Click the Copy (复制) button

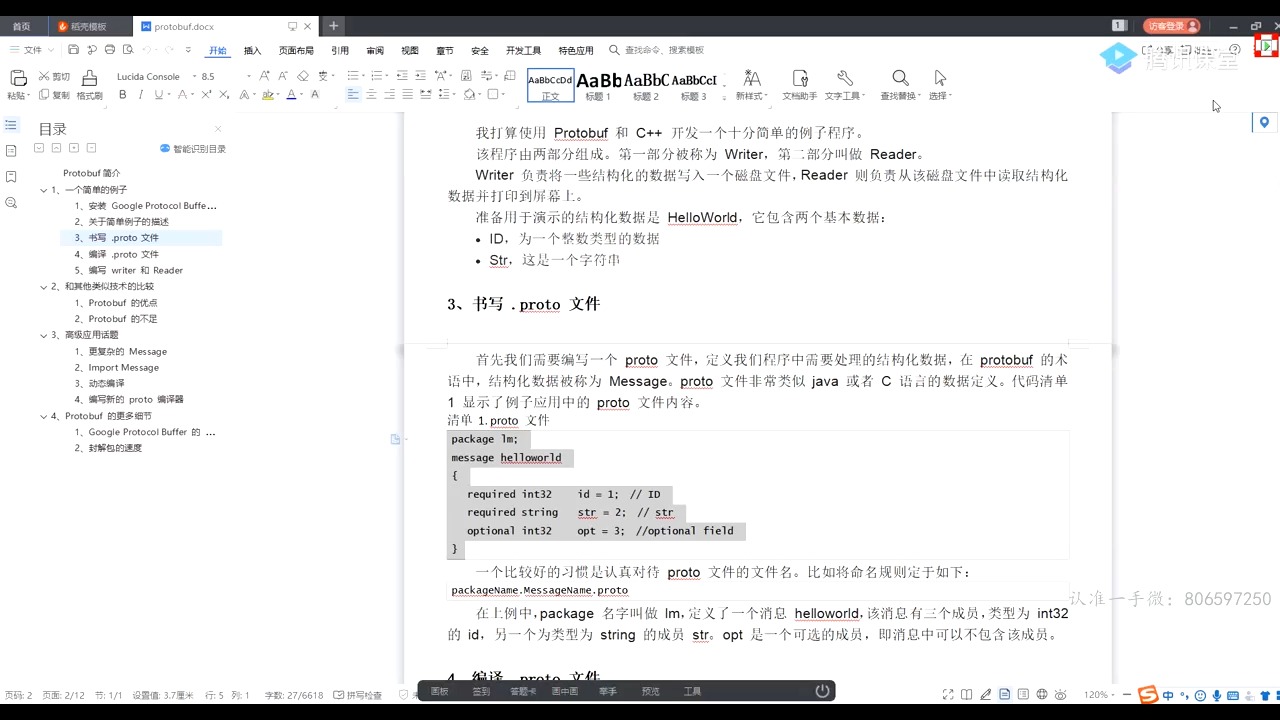(54, 95)
